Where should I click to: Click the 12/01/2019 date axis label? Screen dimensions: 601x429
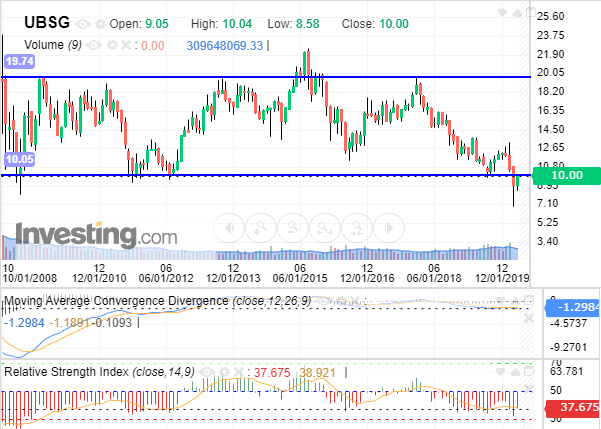[502, 278]
